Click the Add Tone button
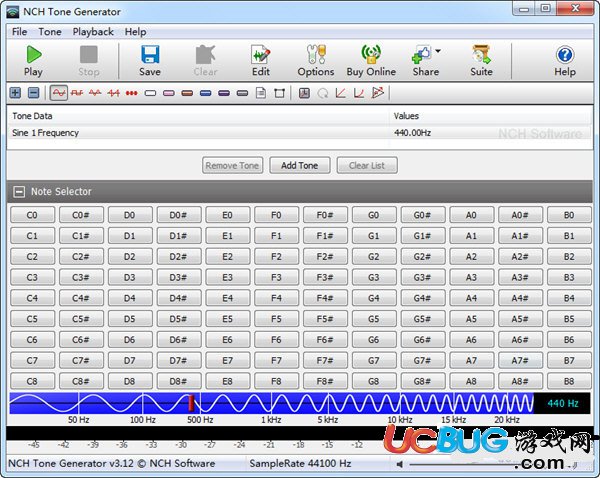 pyautogui.click(x=300, y=165)
